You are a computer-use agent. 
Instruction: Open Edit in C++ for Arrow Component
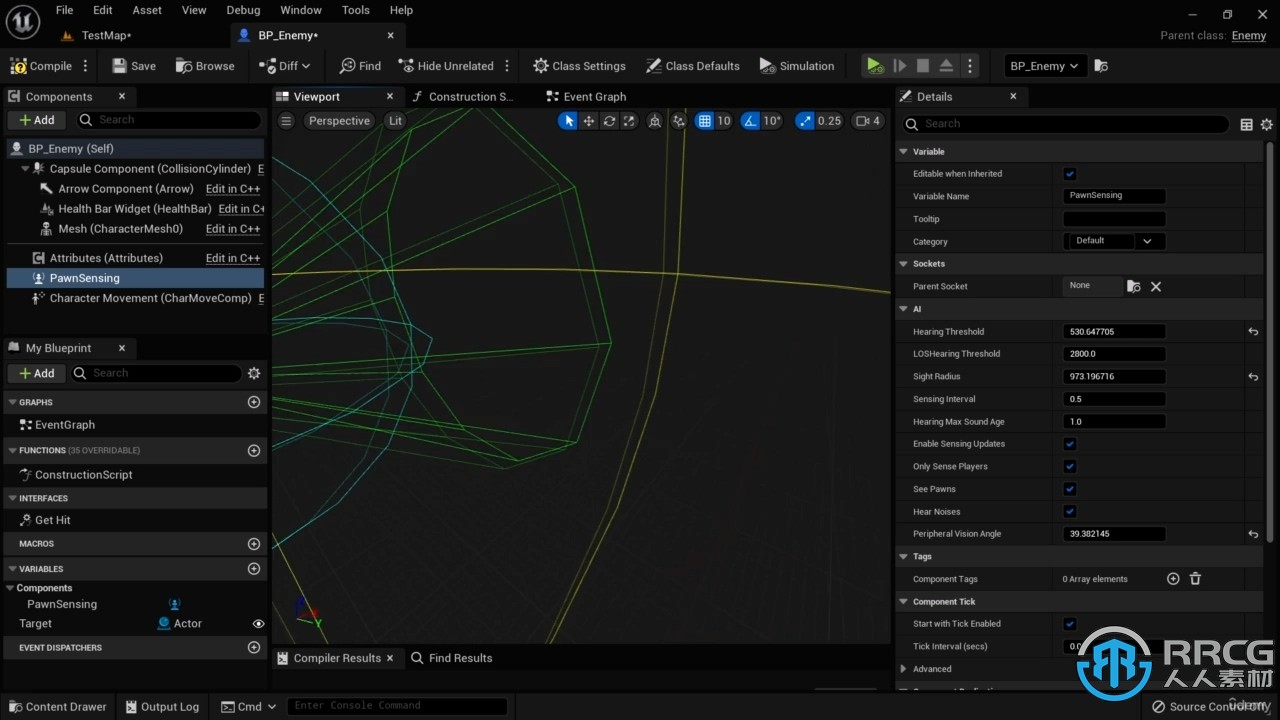point(233,189)
